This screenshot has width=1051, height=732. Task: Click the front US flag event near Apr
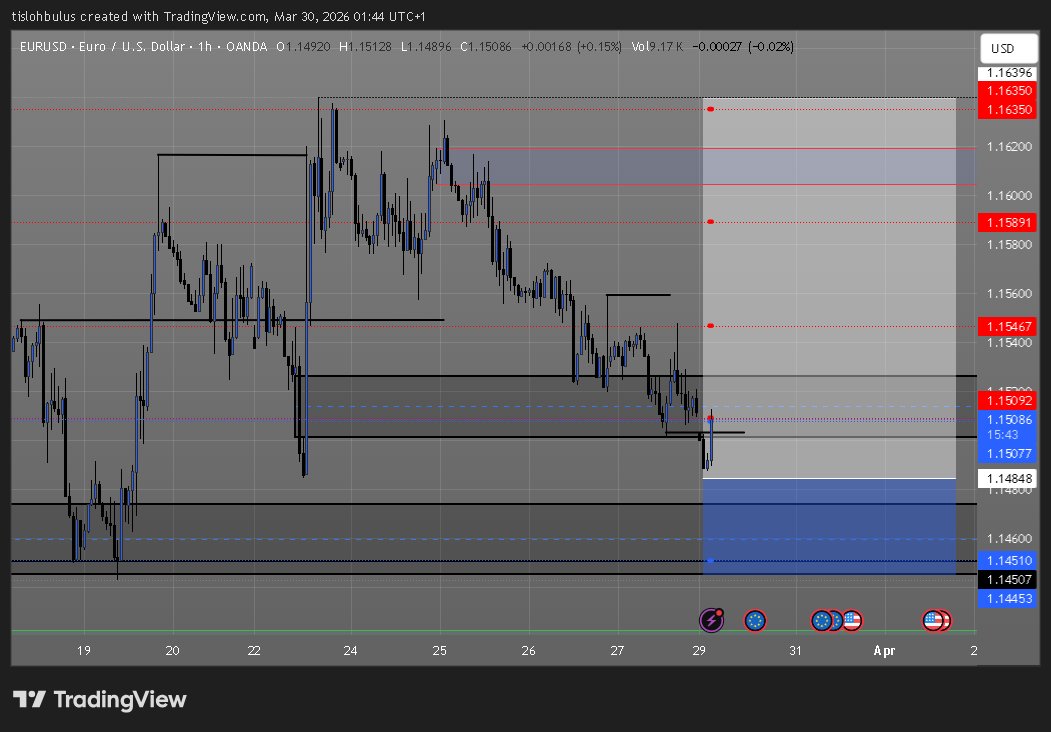(x=933, y=621)
